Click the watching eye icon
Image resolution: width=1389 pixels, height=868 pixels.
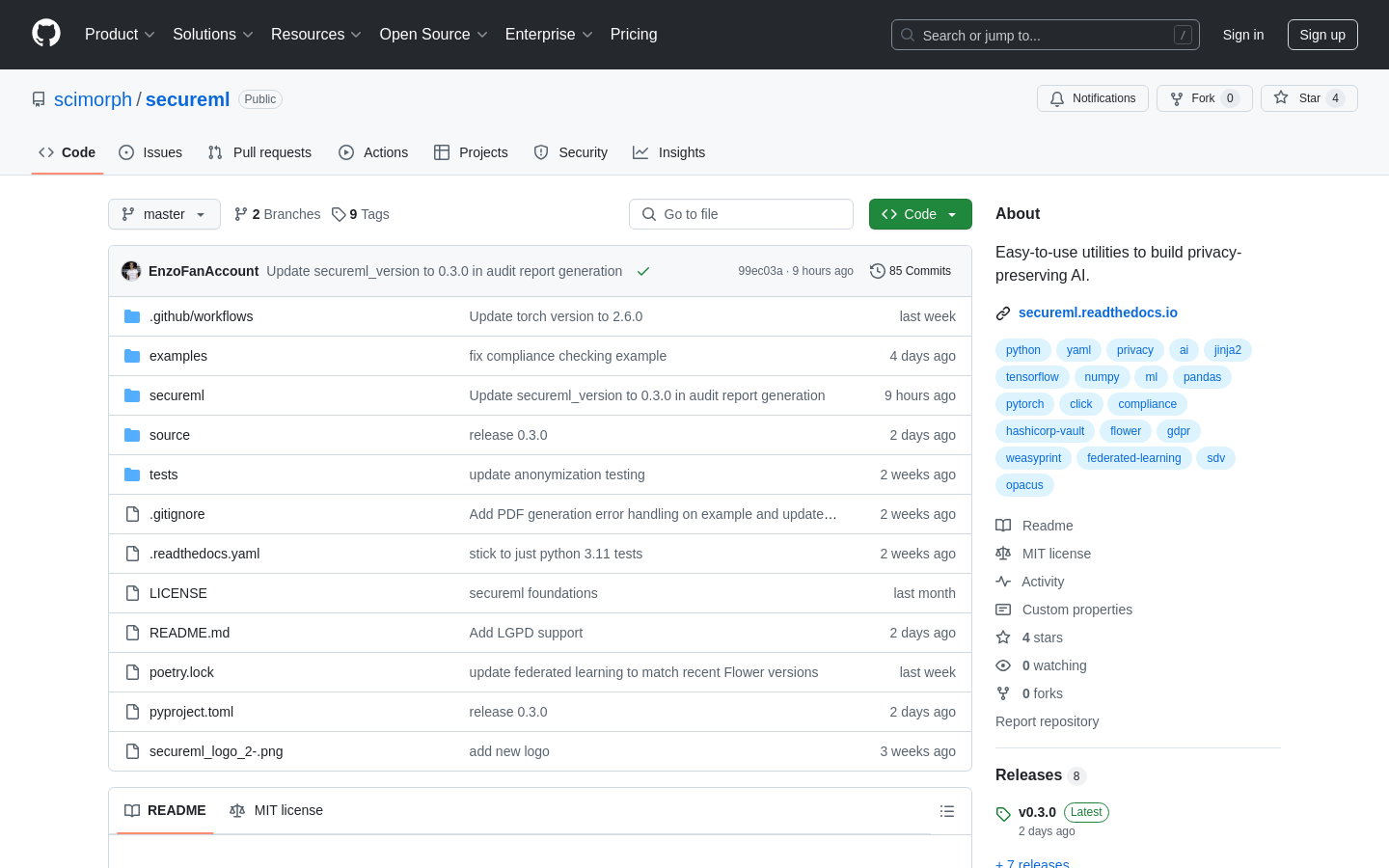click(x=1003, y=665)
